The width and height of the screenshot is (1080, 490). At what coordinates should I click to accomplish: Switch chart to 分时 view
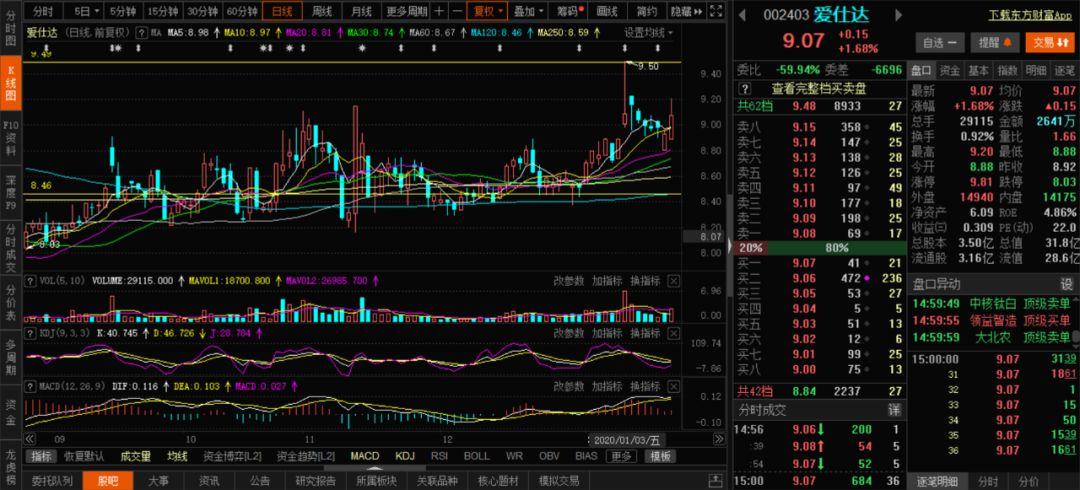pos(43,11)
